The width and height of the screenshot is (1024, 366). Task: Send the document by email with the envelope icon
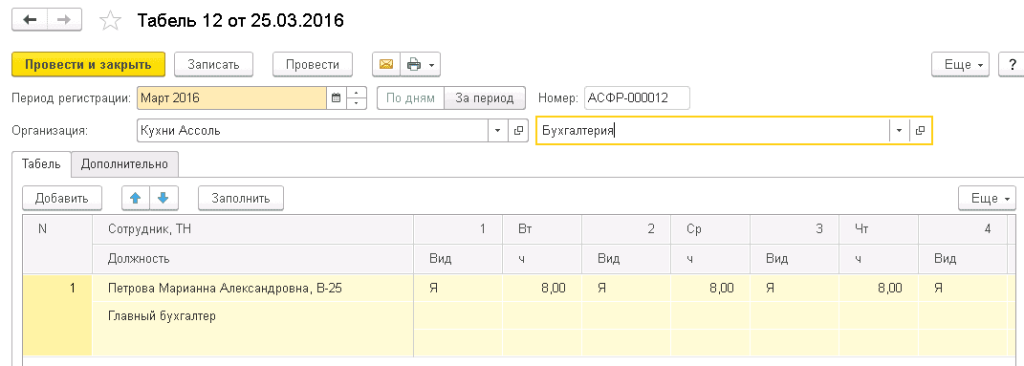click(x=387, y=65)
